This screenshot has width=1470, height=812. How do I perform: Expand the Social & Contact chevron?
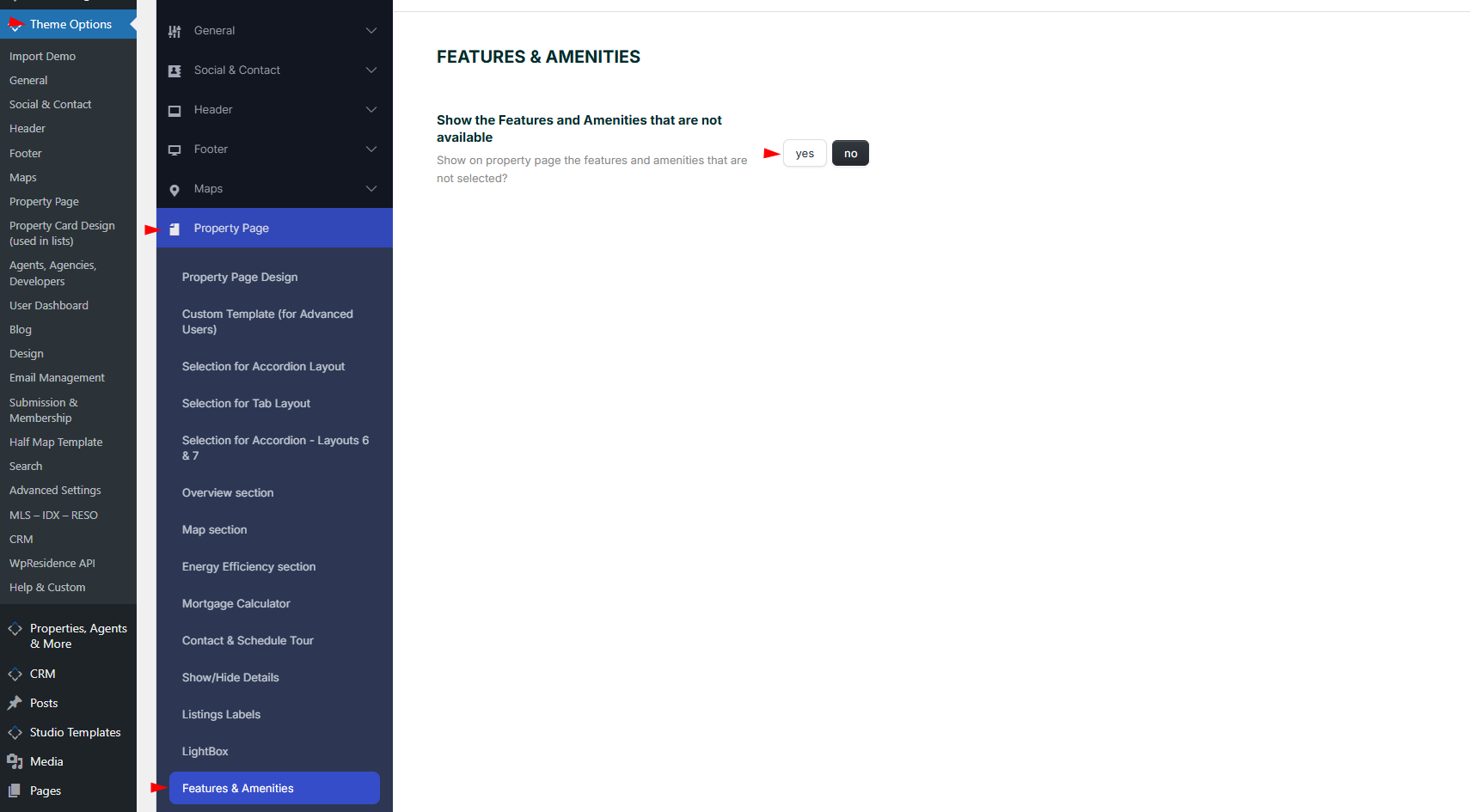[x=371, y=70]
